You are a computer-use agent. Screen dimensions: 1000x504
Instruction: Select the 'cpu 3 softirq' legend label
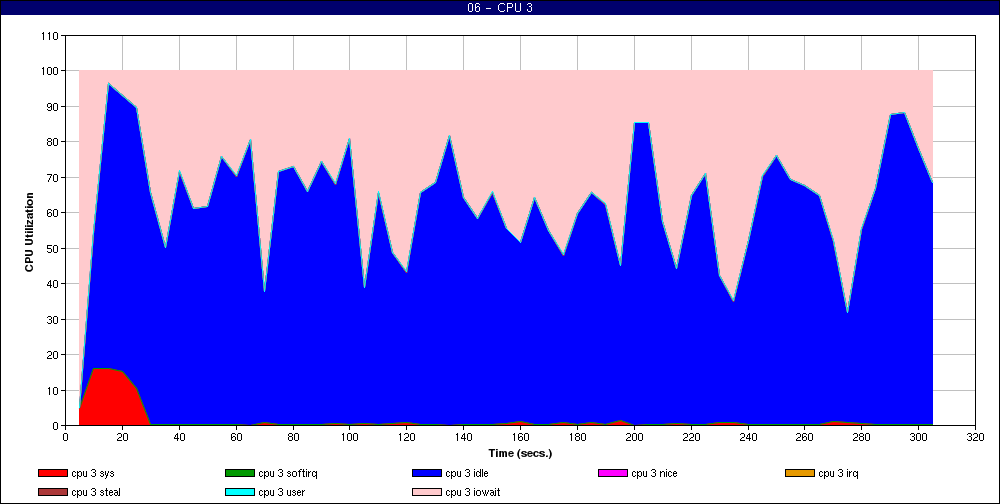click(x=288, y=474)
